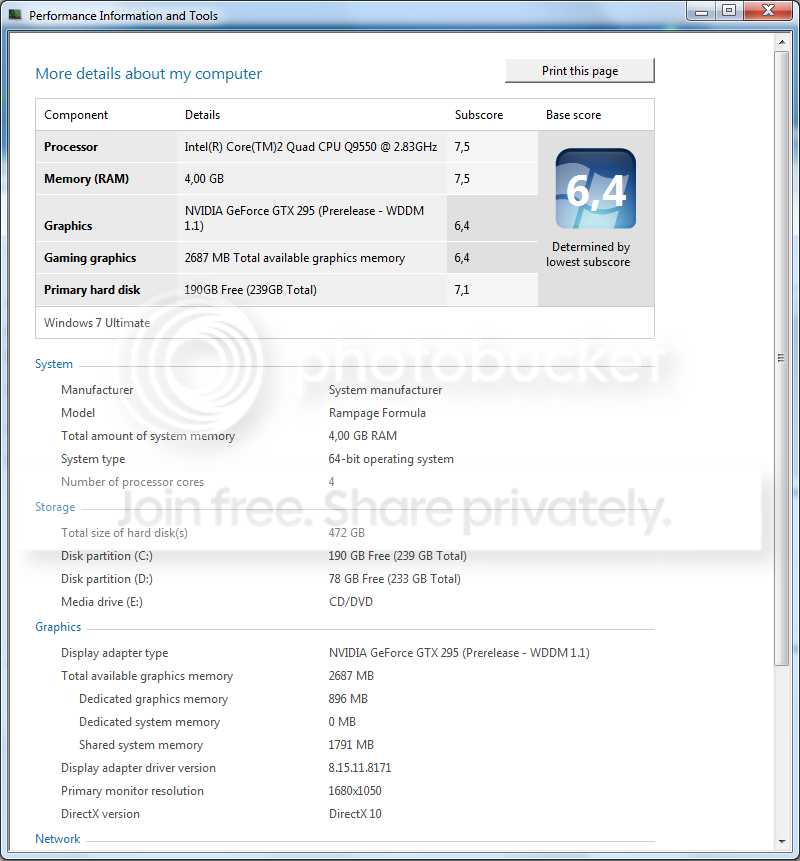Screen dimensions: 800x861
Task: Click the Dedicated system memory label
Action: (x=149, y=722)
